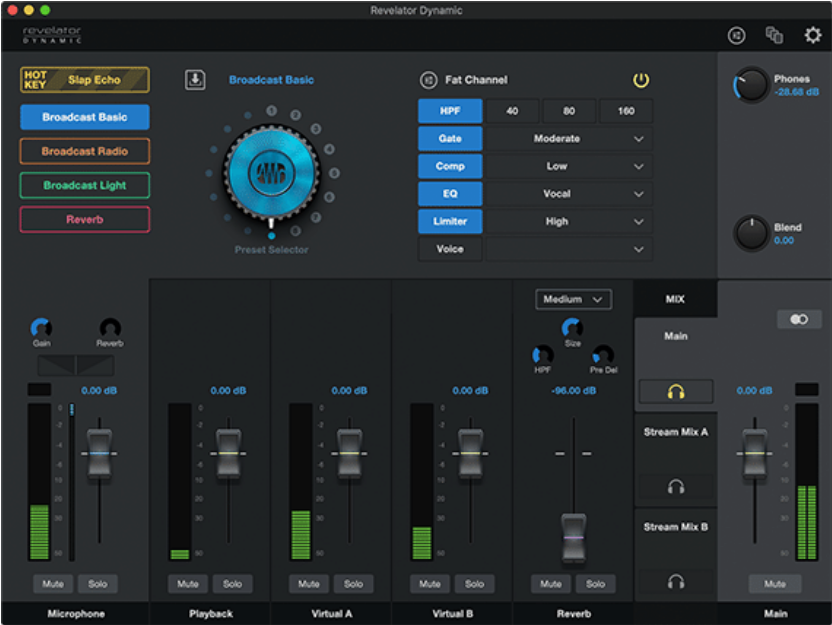Expand the Gate Moderate dropdown
Viewport: 832px width, 625px height.
point(568,139)
